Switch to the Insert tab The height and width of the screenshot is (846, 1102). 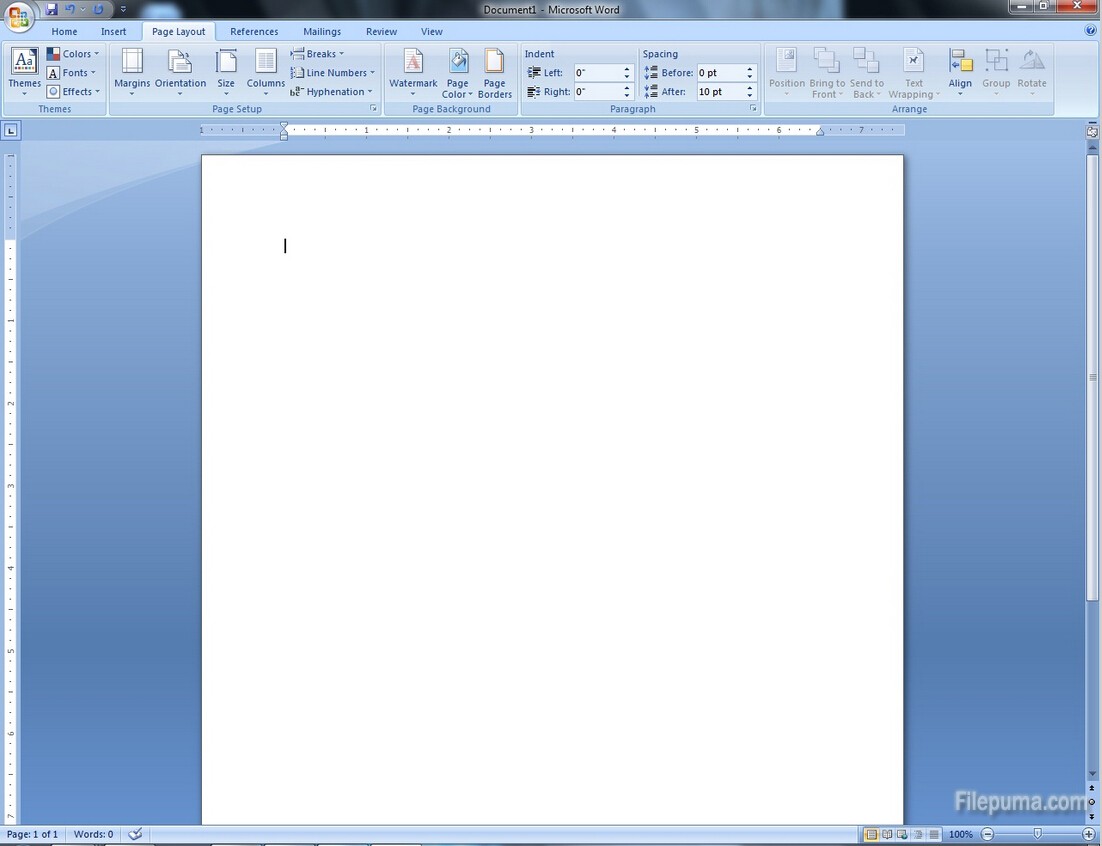pyautogui.click(x=113, y=31)
